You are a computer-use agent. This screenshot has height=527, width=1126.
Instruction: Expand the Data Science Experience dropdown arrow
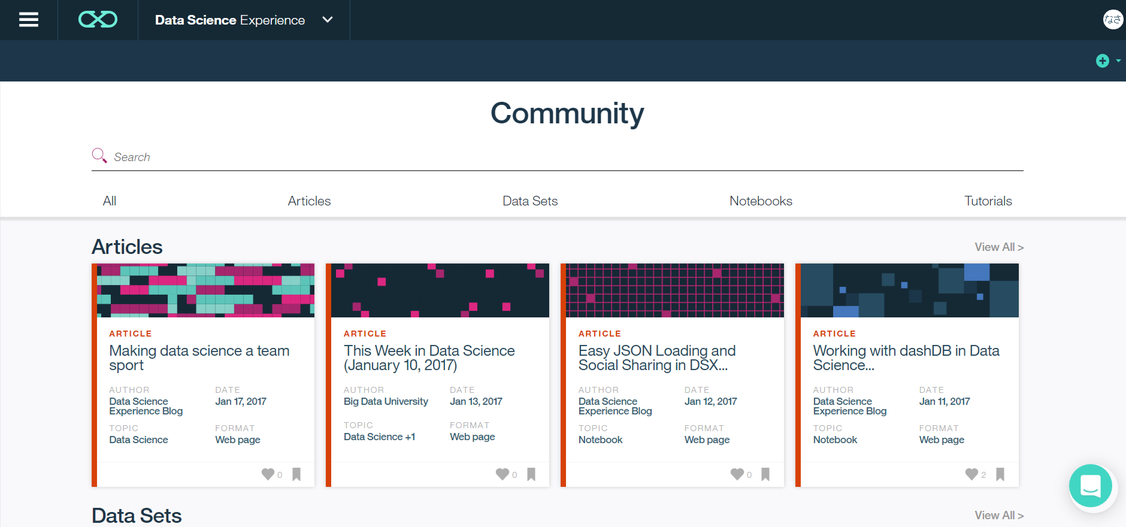pos(327,20)
